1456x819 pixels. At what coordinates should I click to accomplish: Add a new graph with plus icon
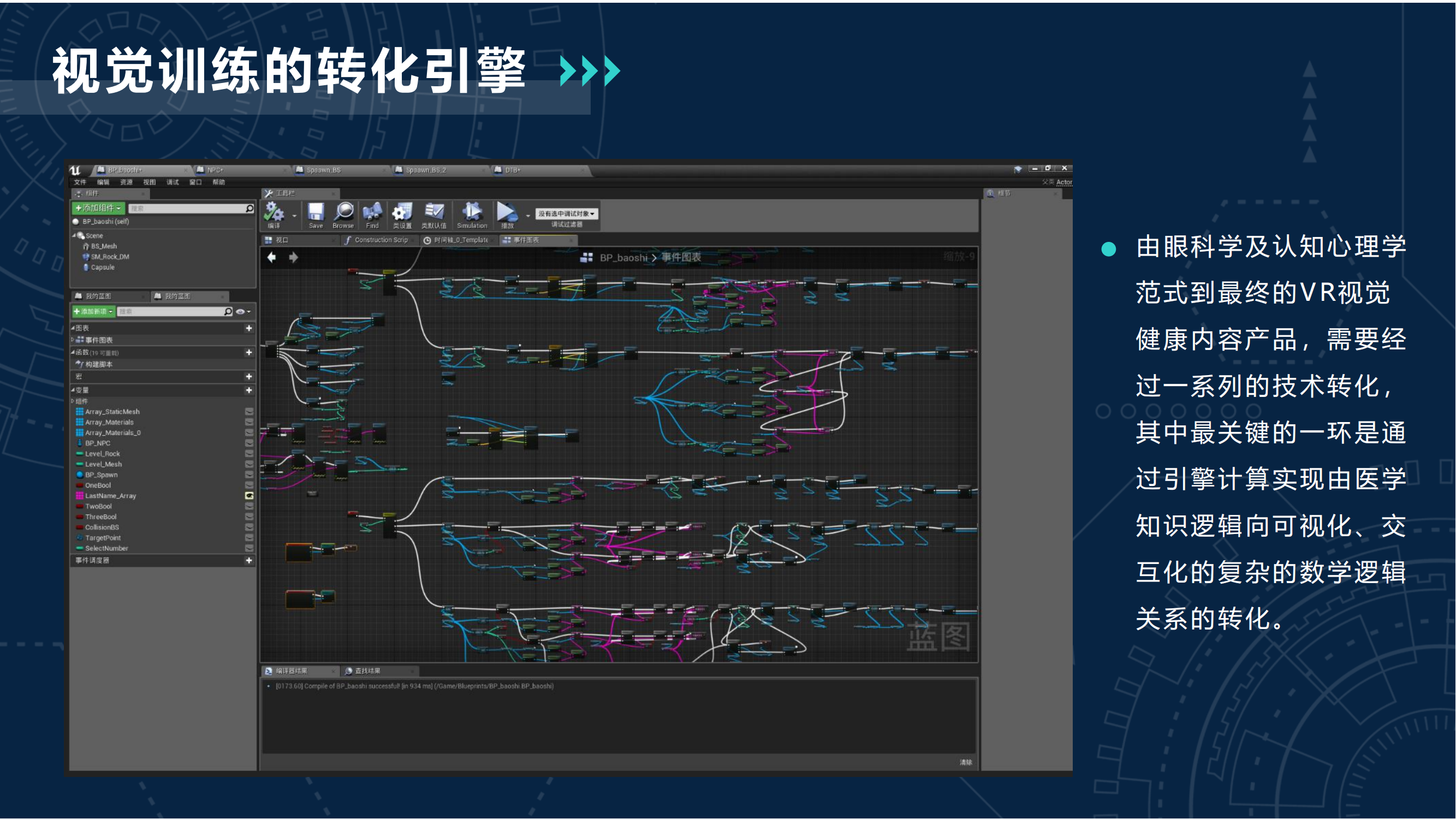click(249, 328)
